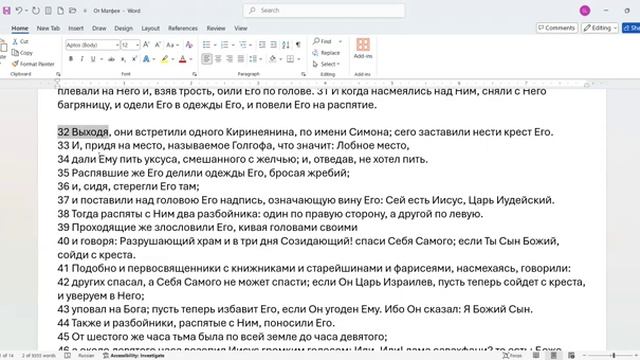The height and width of the screenshot is (360, 640).
Task: Increase font size with the larger A
Action: click(146, 44)
